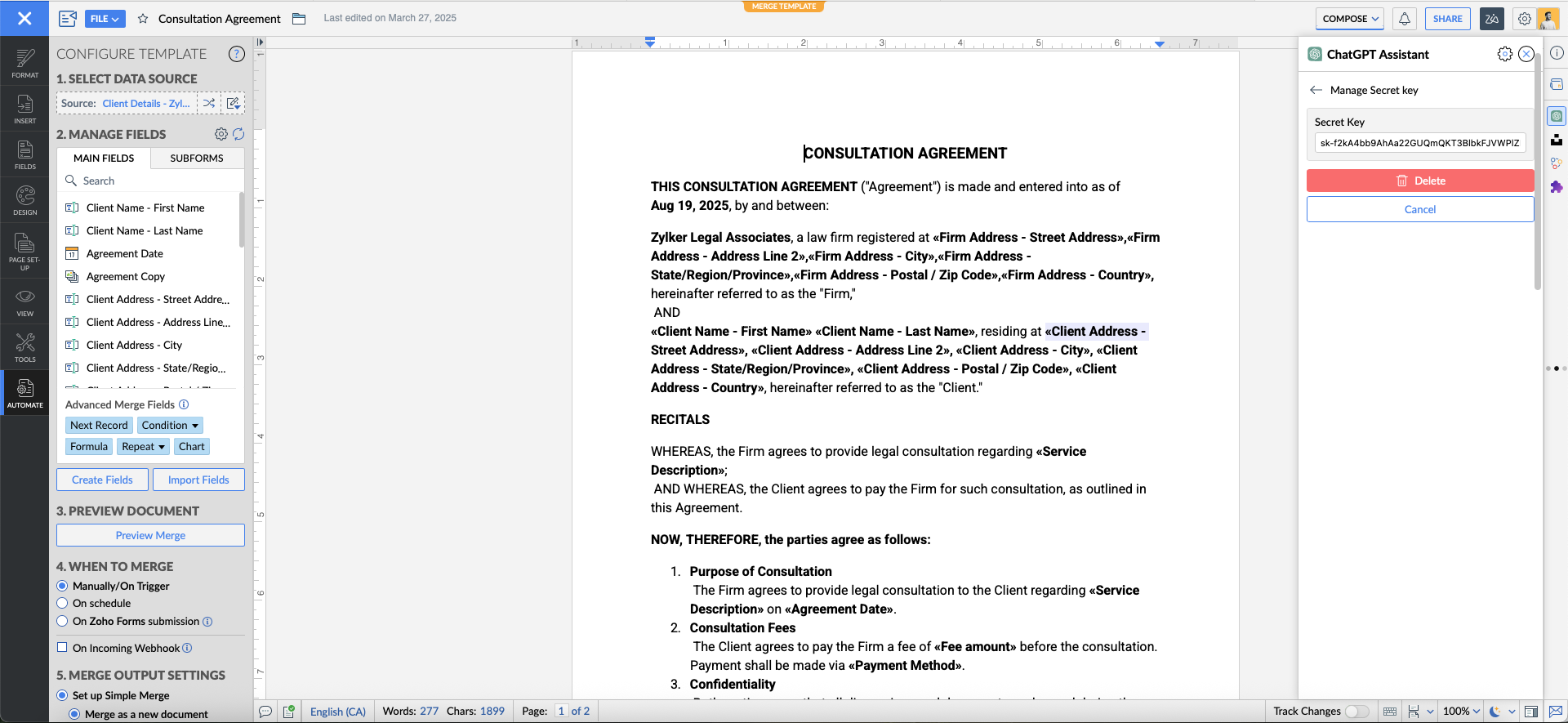Select the Automate panel in left sidebar
Screen dimensions: 1568x723
24,393
